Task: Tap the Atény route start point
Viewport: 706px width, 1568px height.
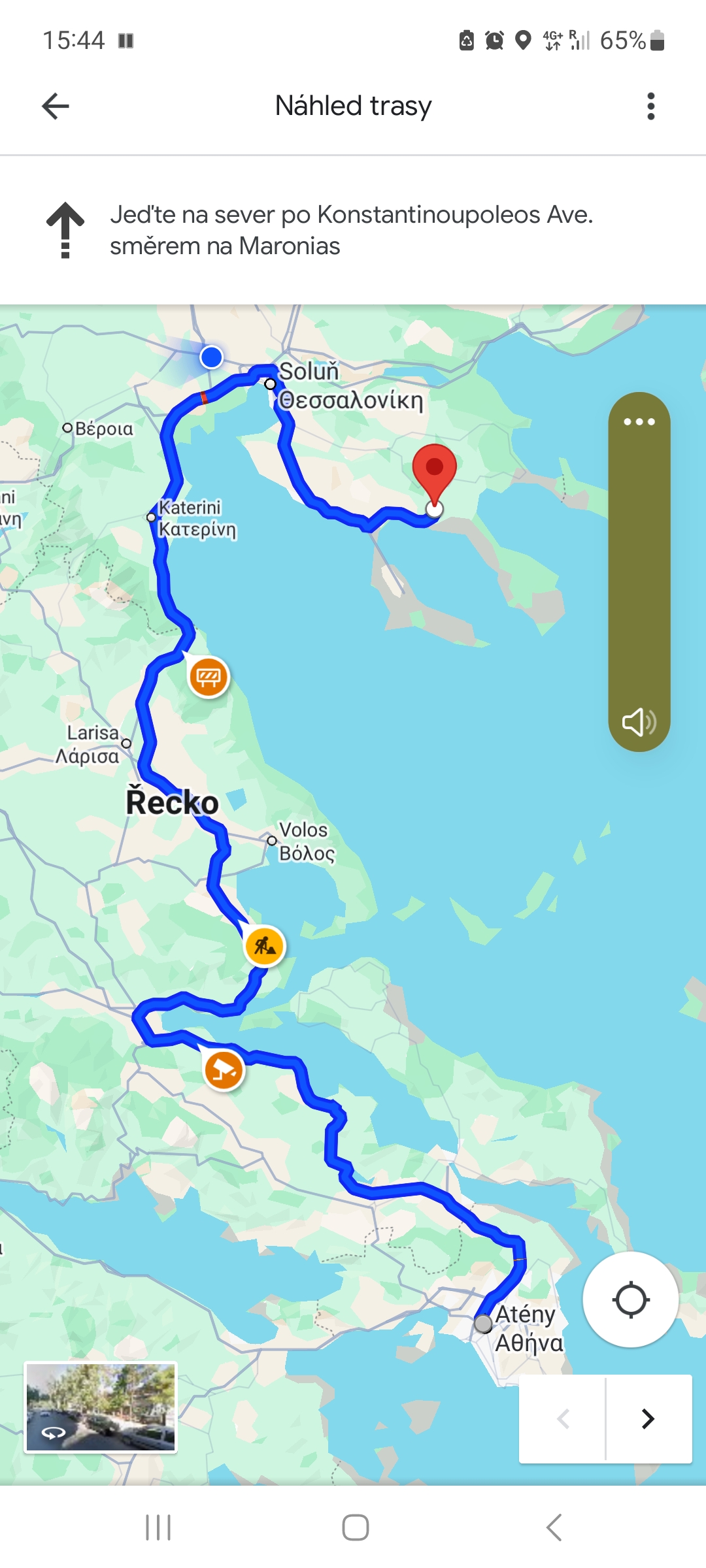Action: [483, 1324]
